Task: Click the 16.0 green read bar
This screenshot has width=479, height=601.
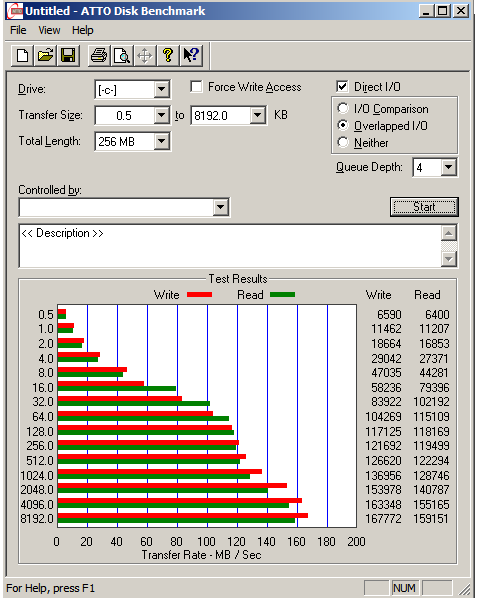Action: click(117, 389)
